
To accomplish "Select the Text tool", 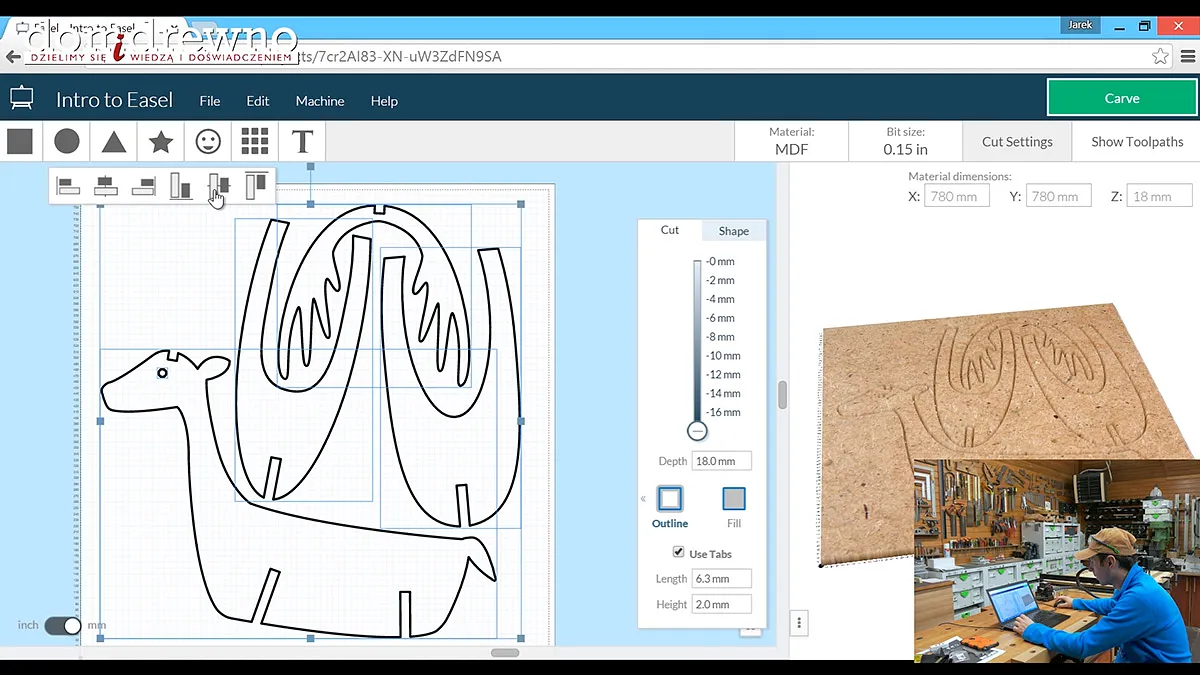I will [302, 141].
